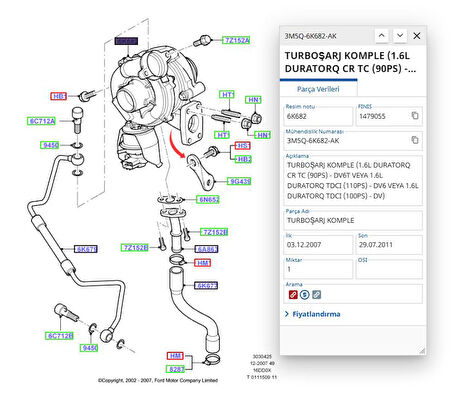Click the Resim notu field 6K682
452x393 pixels.
pyautogui.click(x=318, y=116)
